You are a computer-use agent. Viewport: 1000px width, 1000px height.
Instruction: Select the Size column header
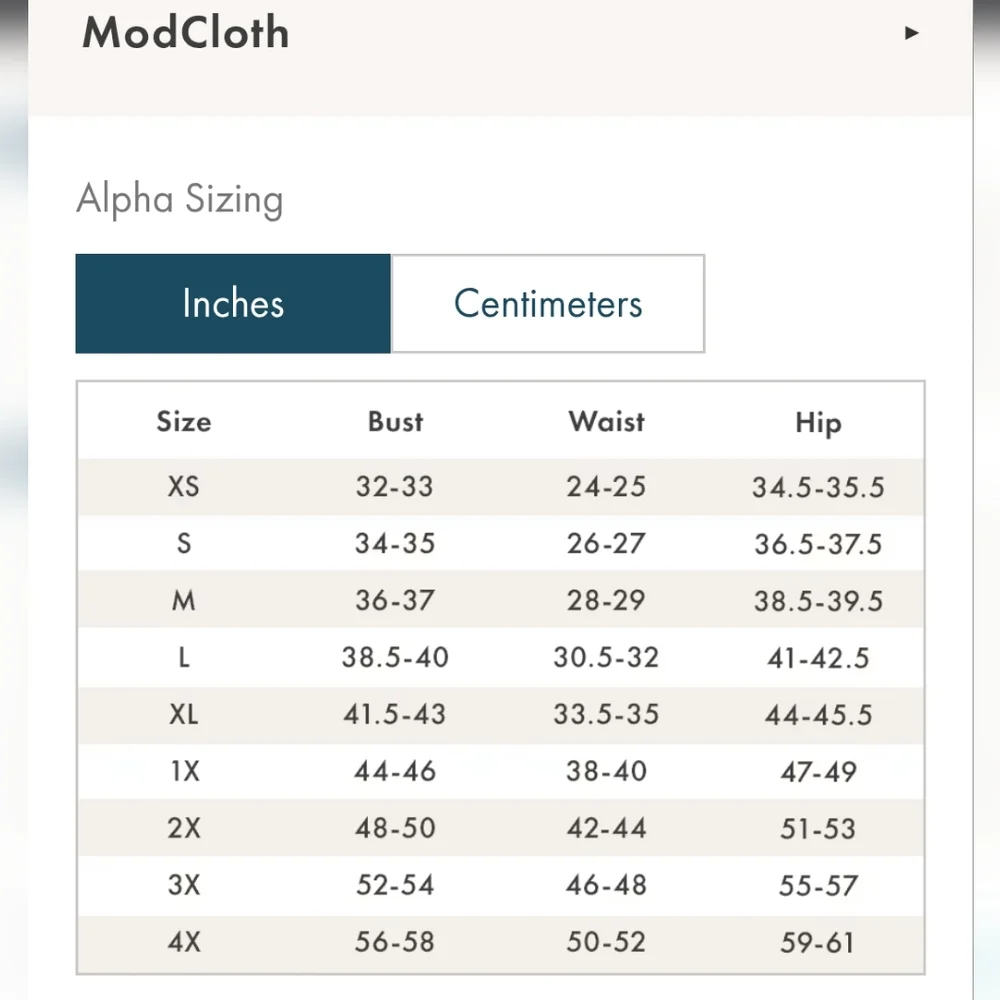tap(184, 422)
